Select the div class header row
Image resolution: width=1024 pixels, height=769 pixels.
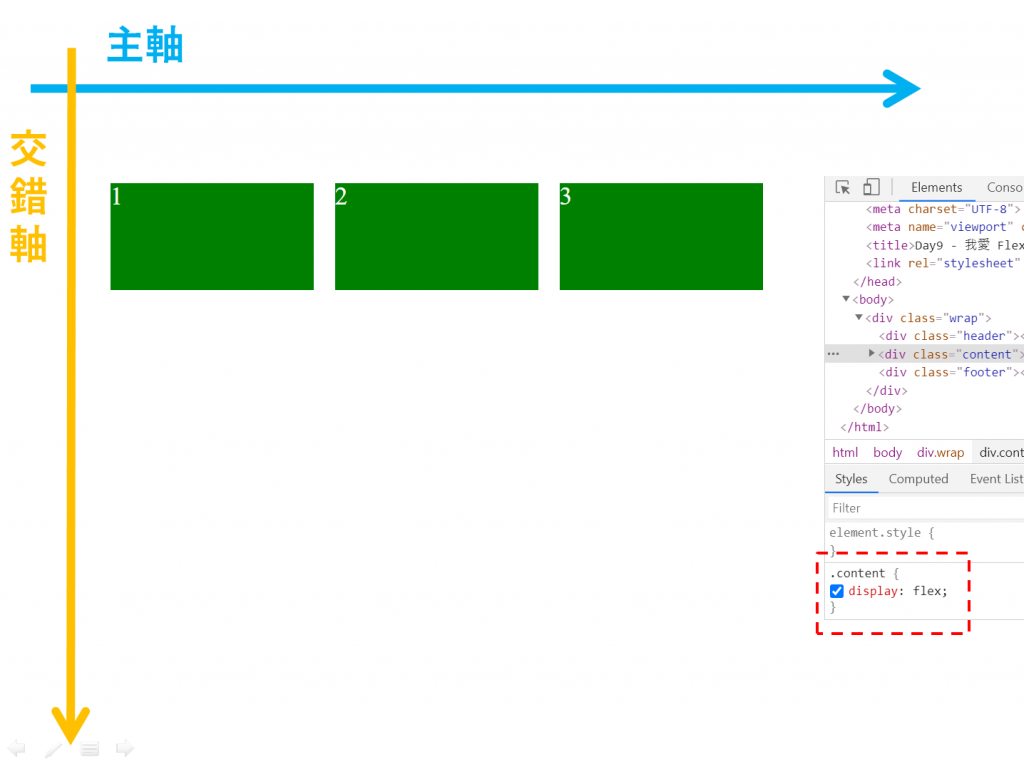tap(951, 336)
